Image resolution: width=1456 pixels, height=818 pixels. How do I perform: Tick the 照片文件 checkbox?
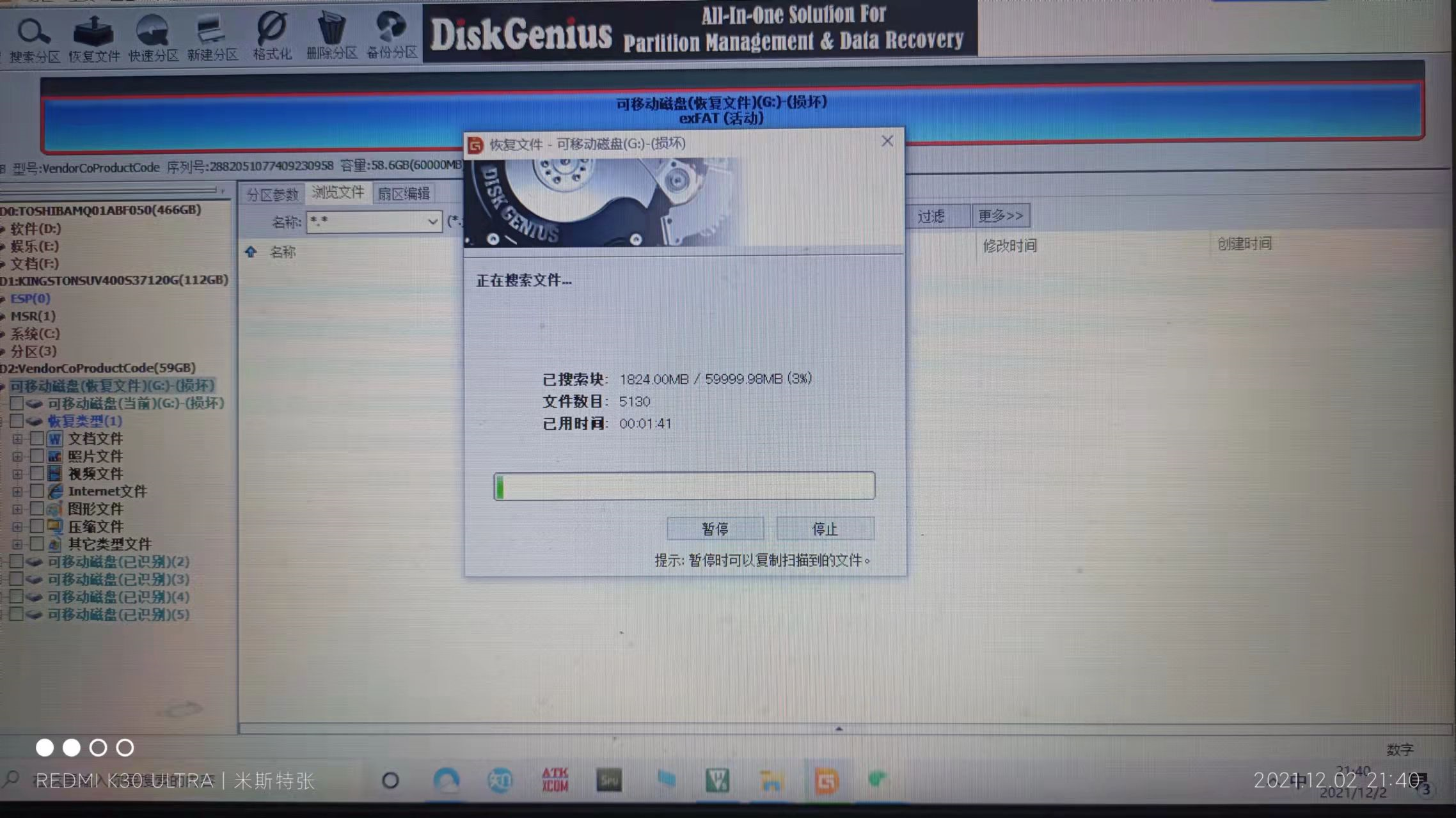(x=37, y=456)
